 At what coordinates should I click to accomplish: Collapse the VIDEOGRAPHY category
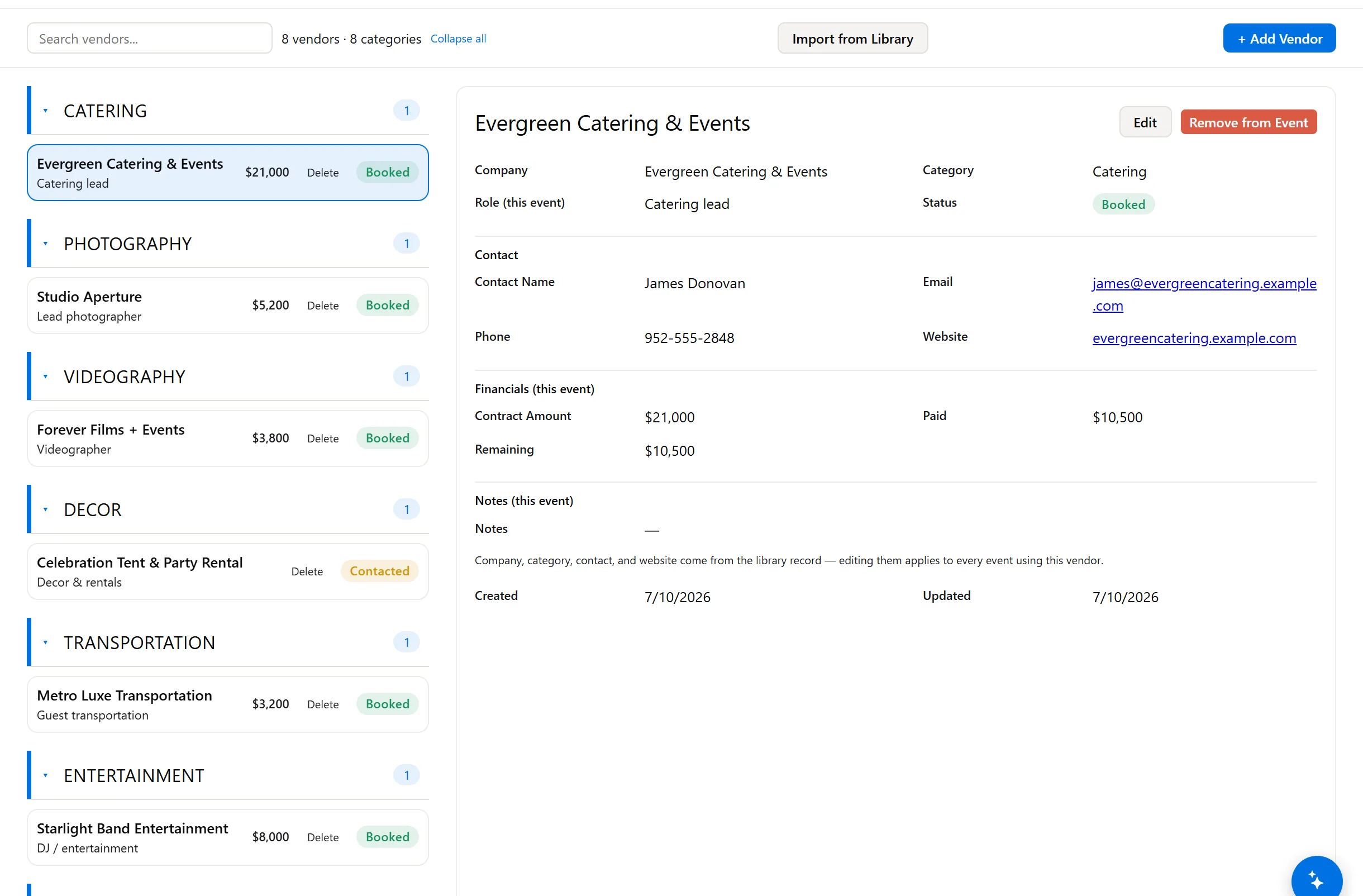[45, 376]
